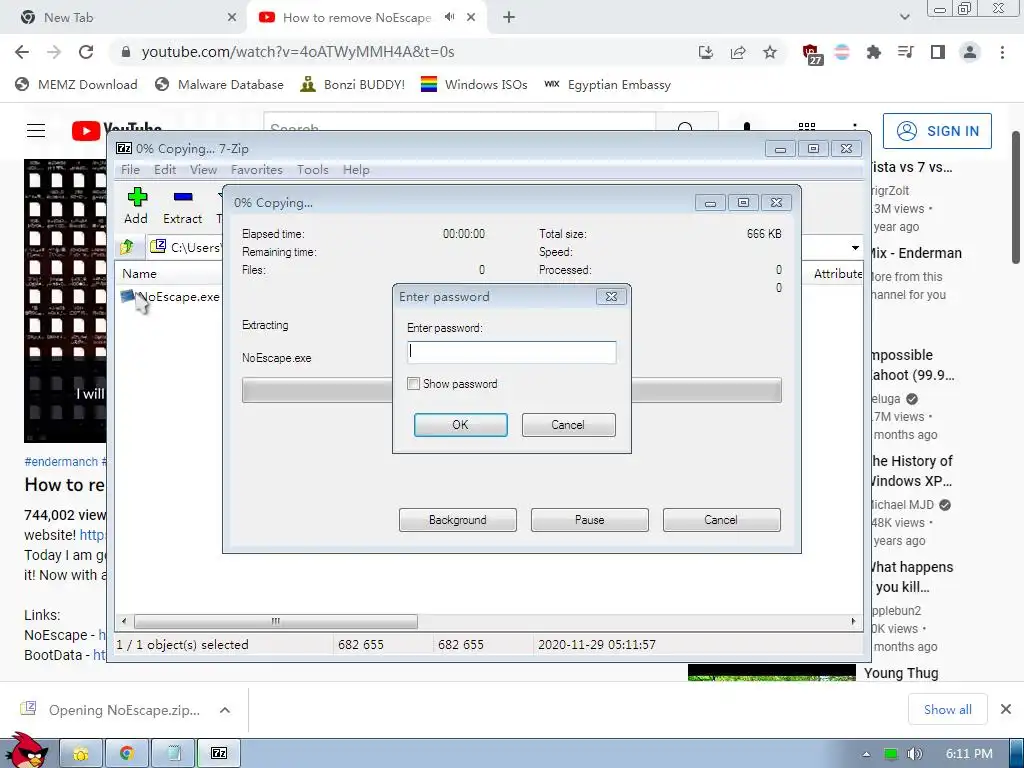
Task: Click the 7-Zip Add button icon
Action: [x=136, y=197]
